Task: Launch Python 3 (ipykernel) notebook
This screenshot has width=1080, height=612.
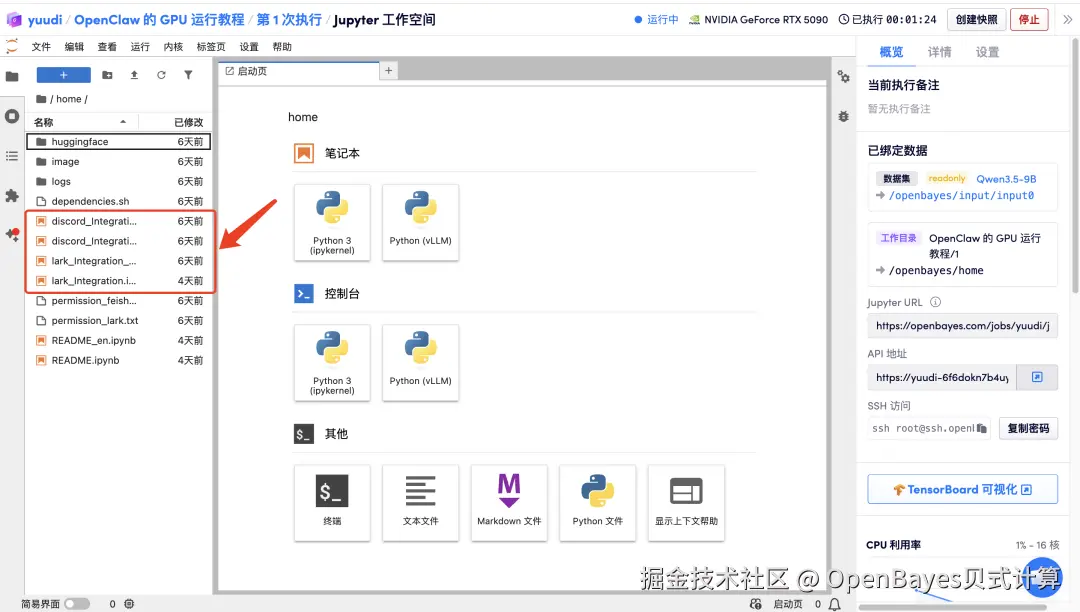Action: click(x=332, y=222)
